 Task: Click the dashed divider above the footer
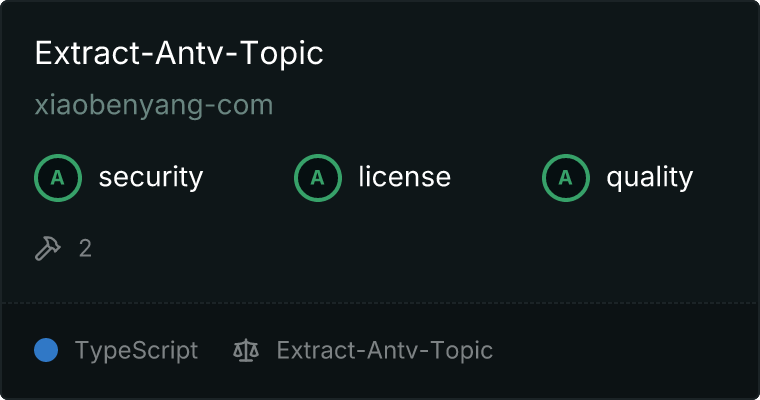click(380, 303)
